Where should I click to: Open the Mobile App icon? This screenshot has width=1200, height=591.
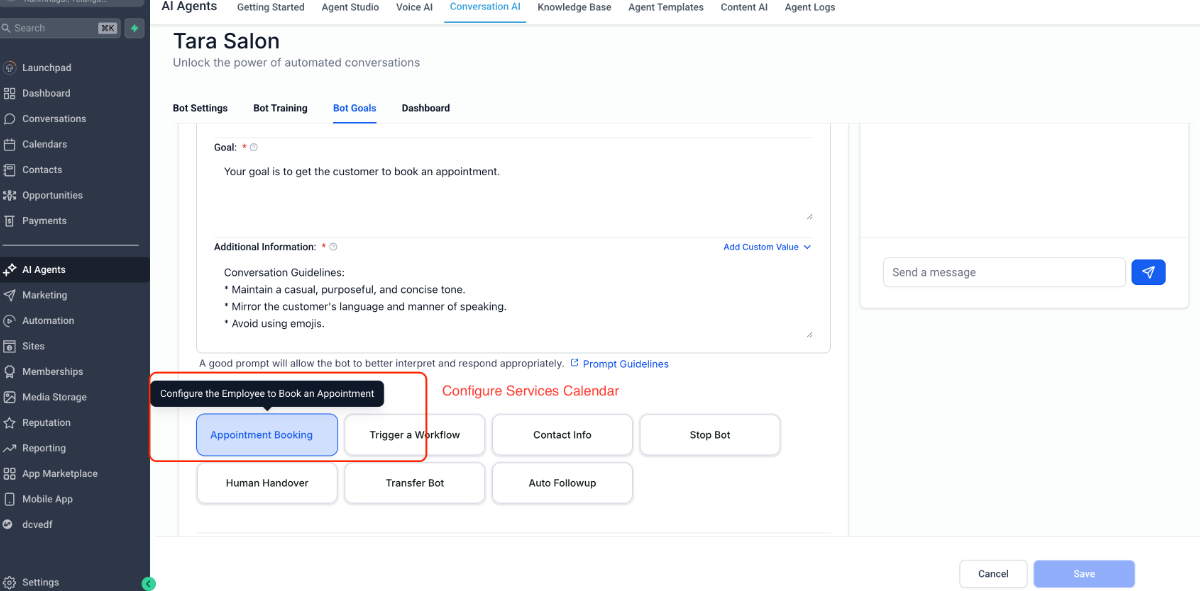click(9, 499)
